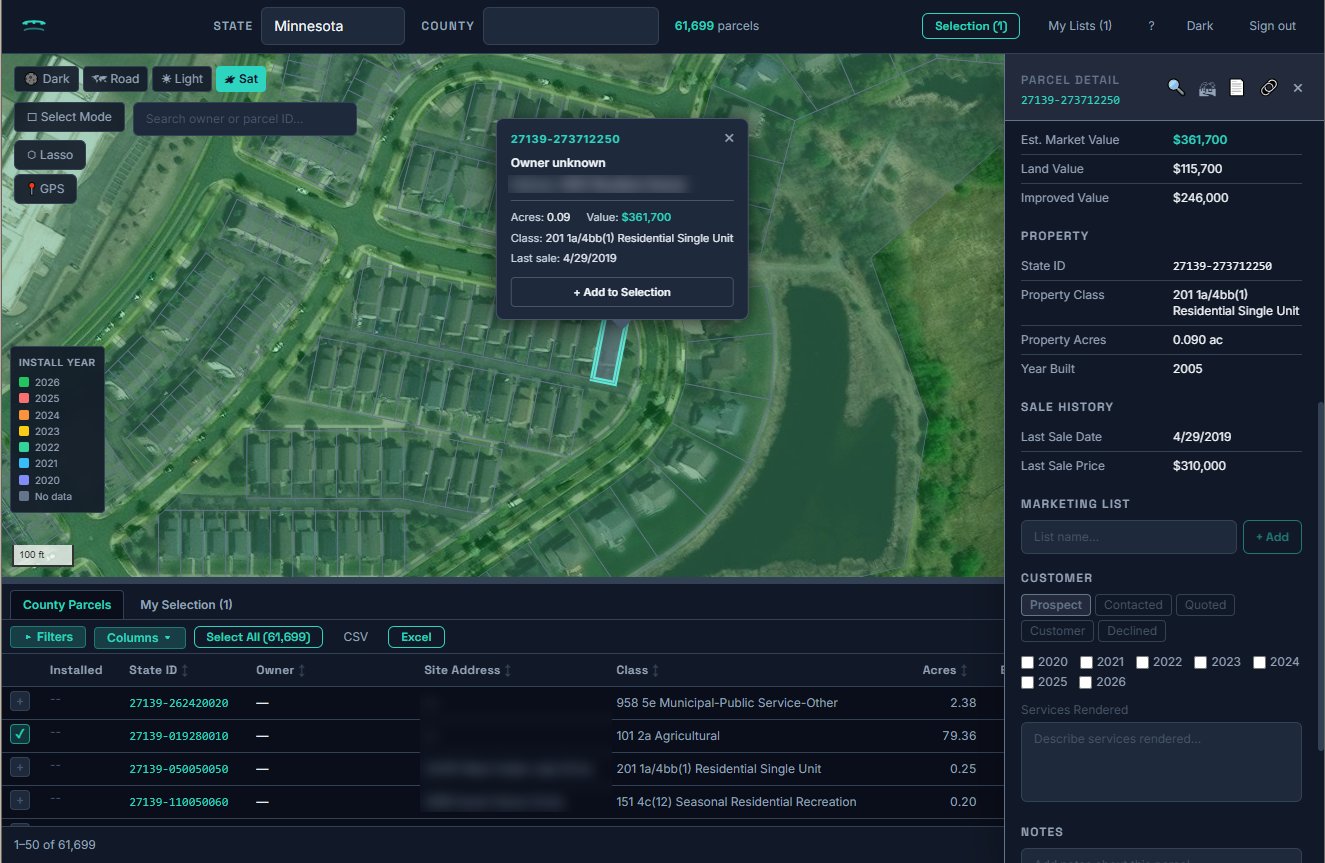Uncheck the selected parcel 27139-019280010

coord(20,735)
